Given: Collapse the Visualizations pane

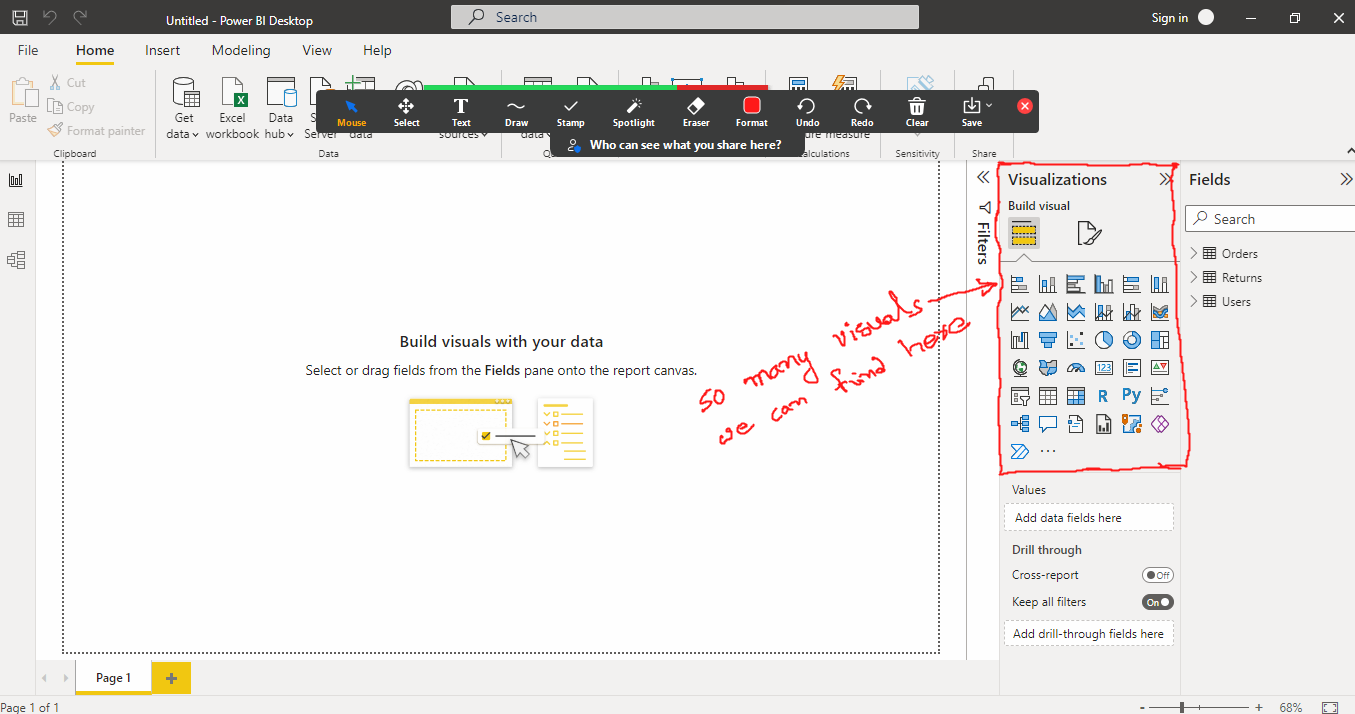Looking at the screenshot, I should [x=1165, y=180].
